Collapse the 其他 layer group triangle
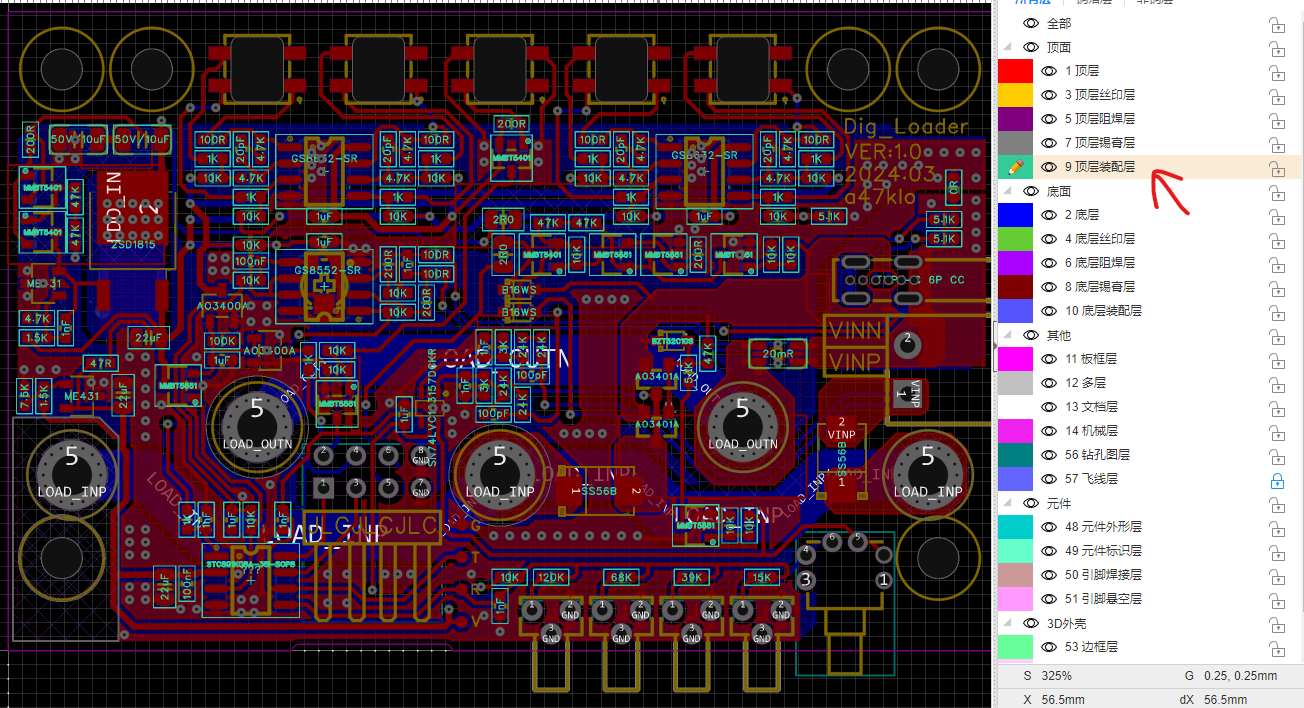 click(x=1007, y=335)
